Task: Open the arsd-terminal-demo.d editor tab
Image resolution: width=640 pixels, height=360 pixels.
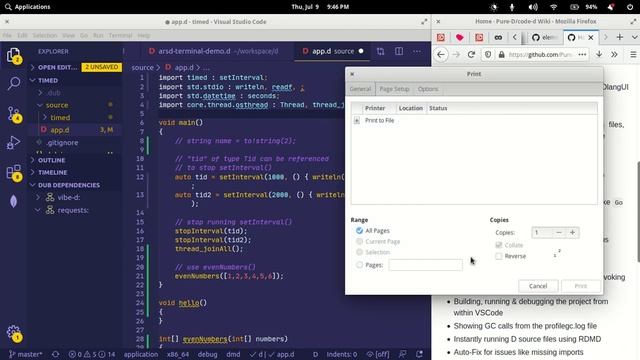Action: click(213, 51)
